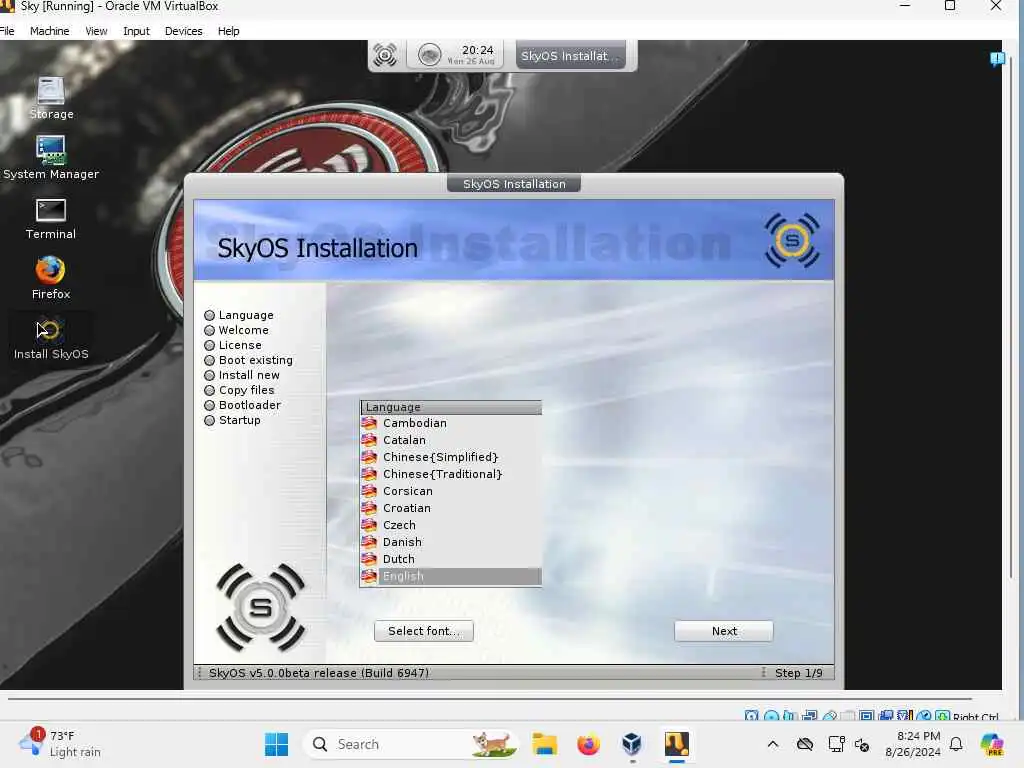Select the highlighted English language row
The height and width of the screenshot is (768, 1024).
tap(451, 576)
